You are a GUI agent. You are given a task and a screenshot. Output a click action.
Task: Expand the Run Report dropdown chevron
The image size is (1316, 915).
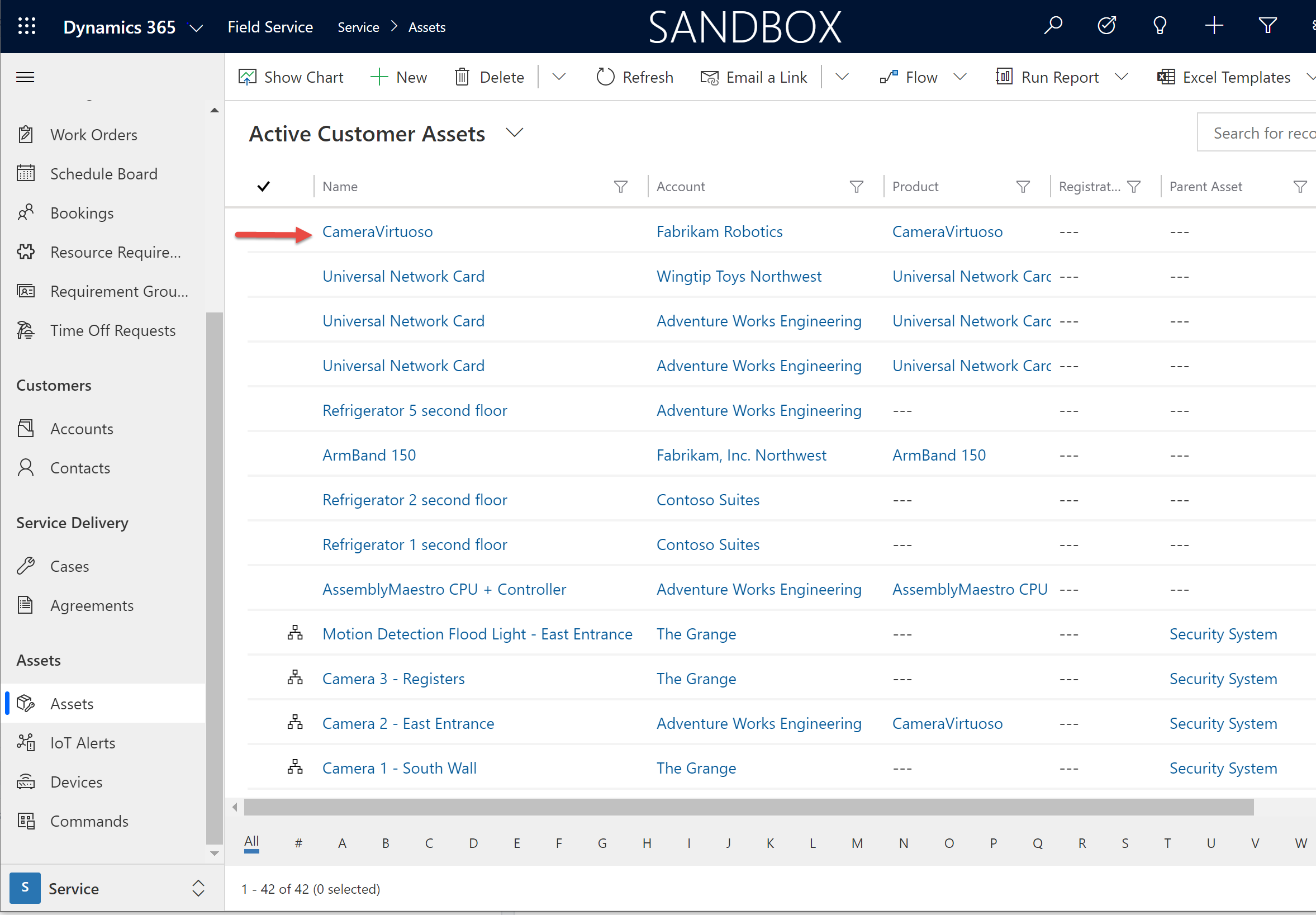pos(1121,77)
